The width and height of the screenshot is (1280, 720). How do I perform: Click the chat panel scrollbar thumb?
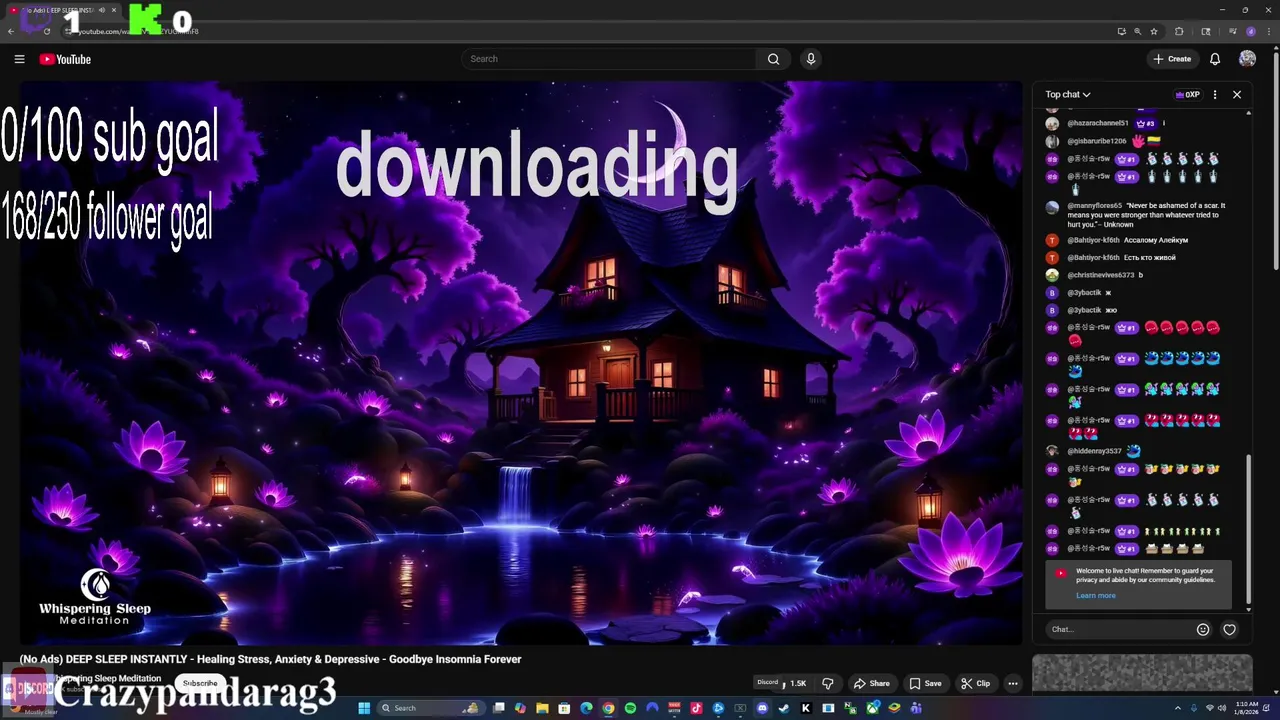pos(1248,530)
